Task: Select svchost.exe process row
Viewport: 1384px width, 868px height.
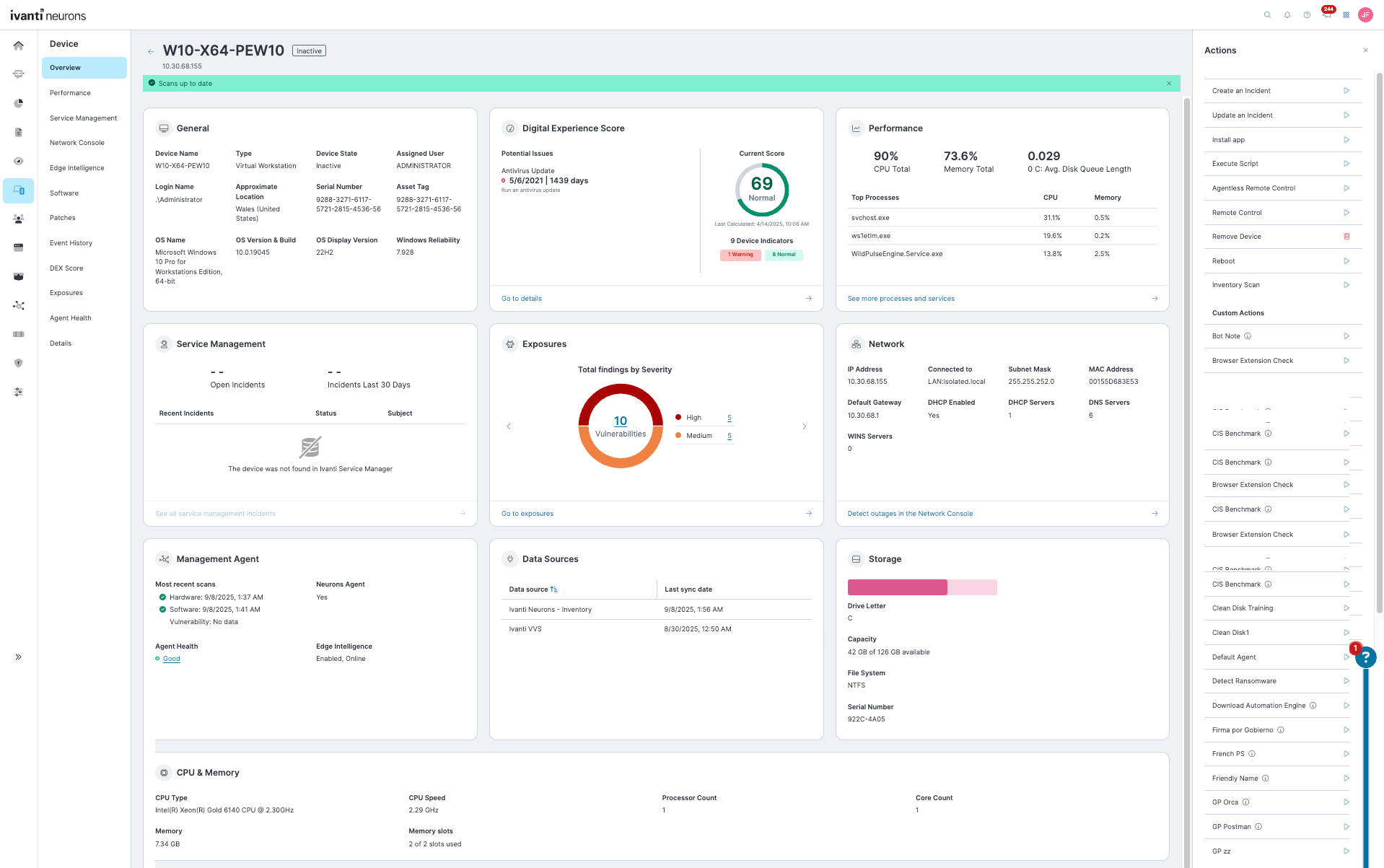Action: (1003, 218)
